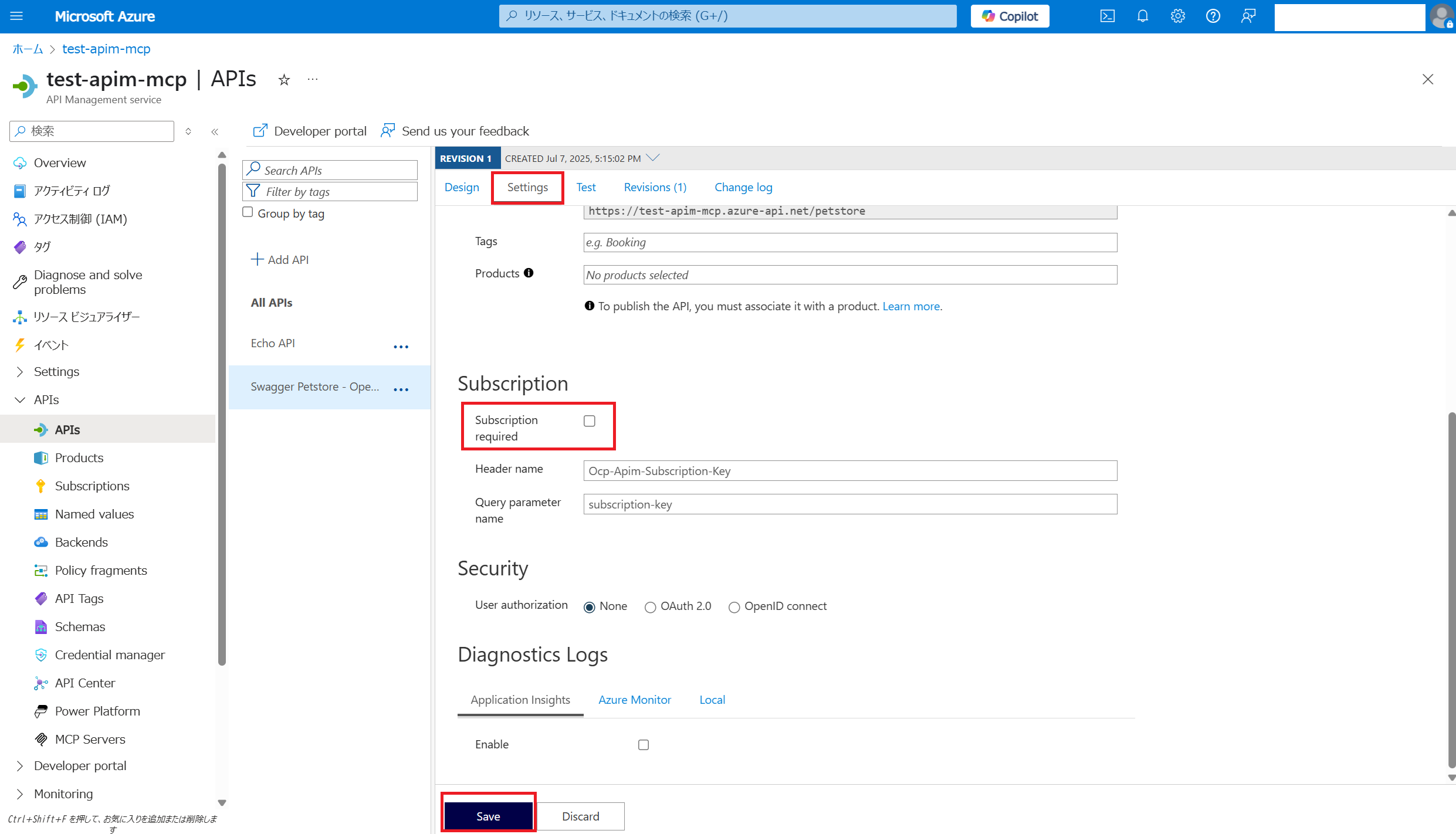Toggle sidebar expand-collapse arrows next to search
The image size is (1456, 834).
[188, 131]
